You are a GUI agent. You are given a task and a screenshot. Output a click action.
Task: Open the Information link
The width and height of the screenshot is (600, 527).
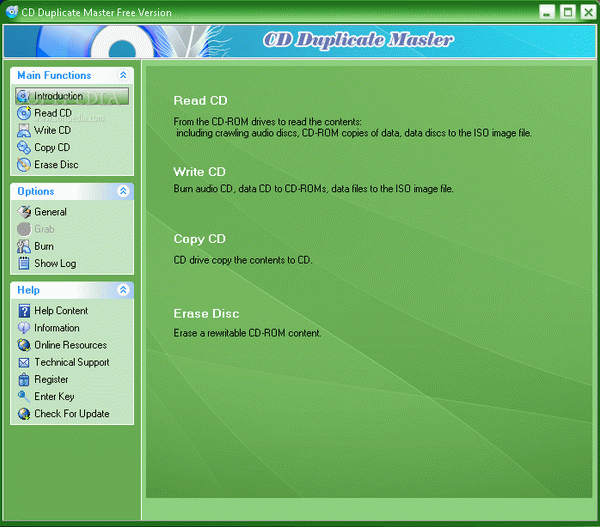click(x=57, y=328)
